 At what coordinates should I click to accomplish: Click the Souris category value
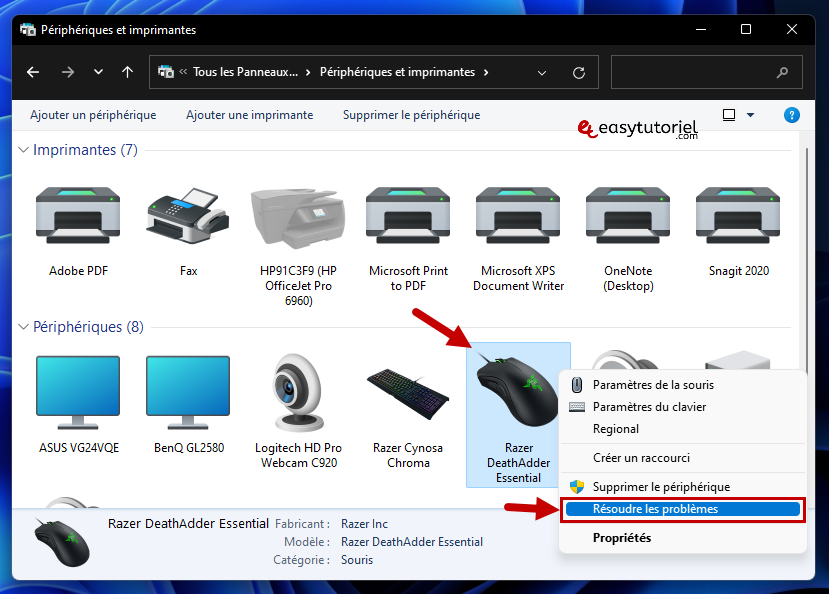[357, 560]
